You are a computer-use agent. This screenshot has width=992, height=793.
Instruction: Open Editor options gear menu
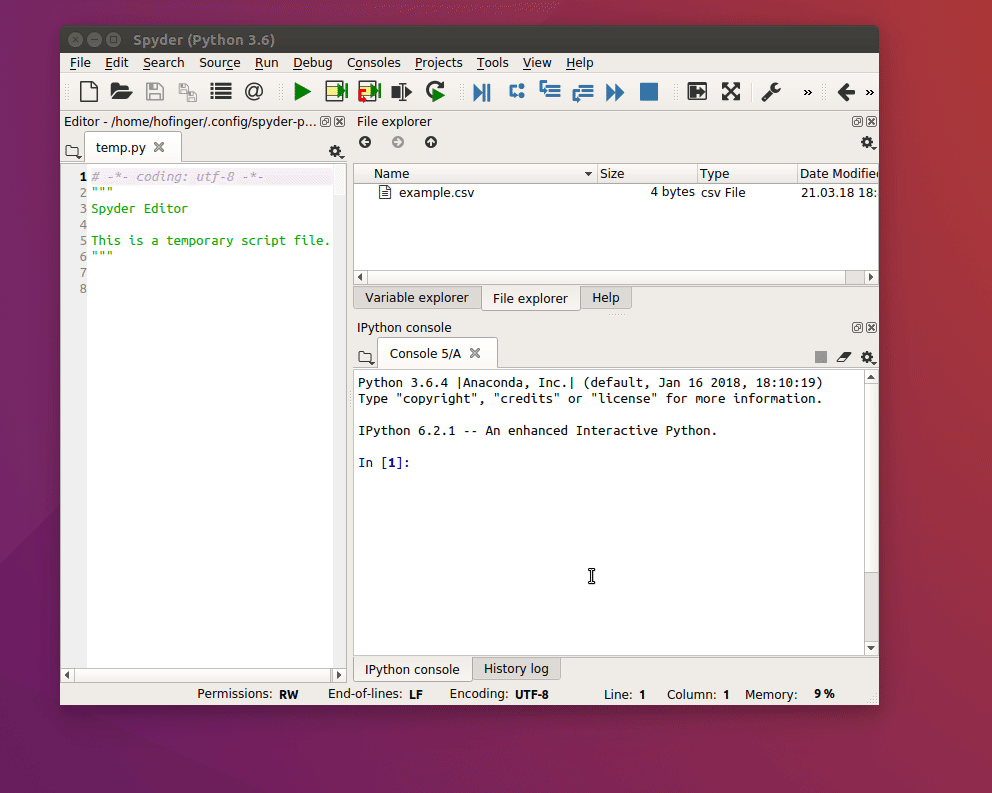coord(335,151)
